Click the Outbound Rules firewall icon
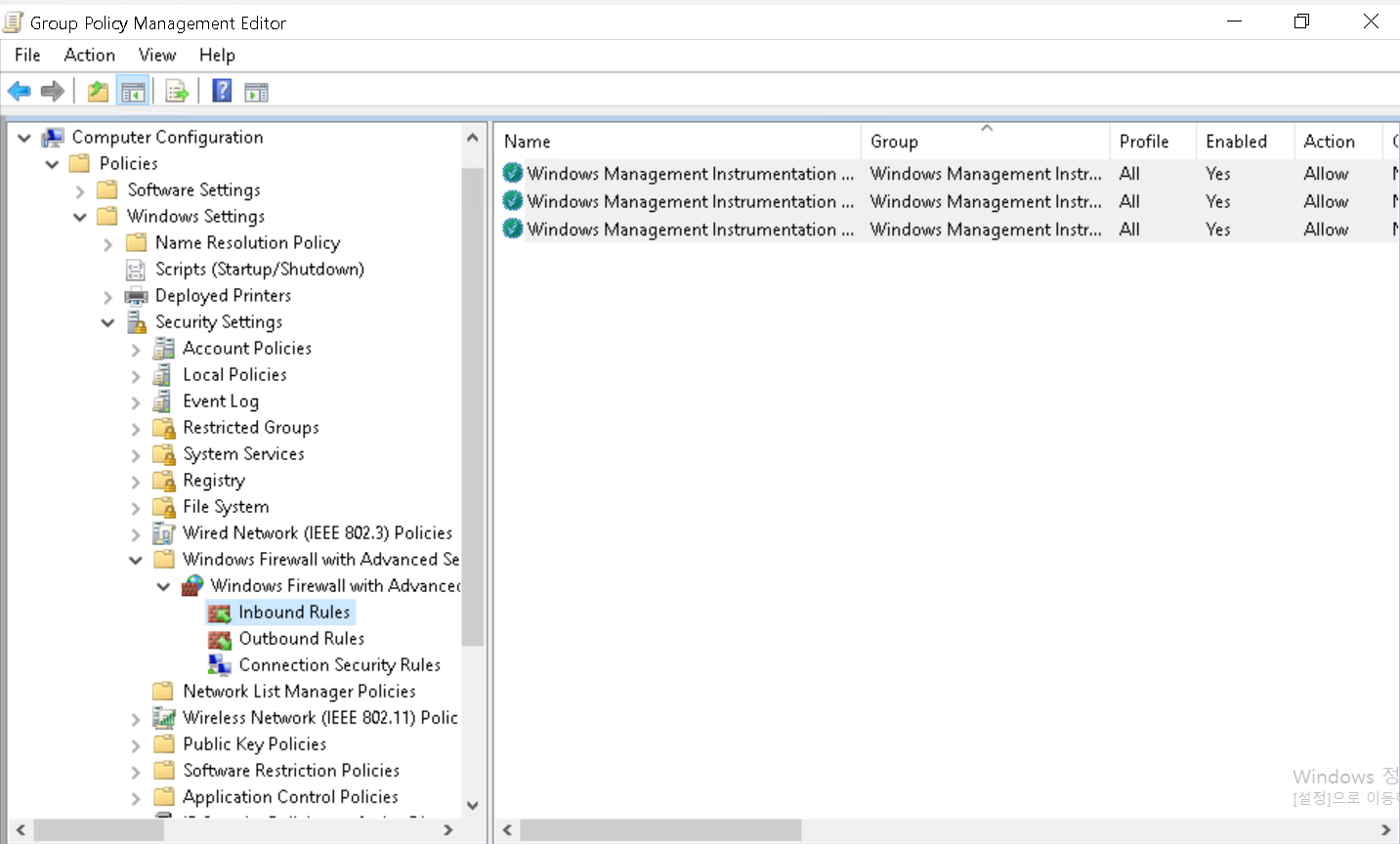Viewport: 1400px width, 844px height. click(x=220, y=639)
